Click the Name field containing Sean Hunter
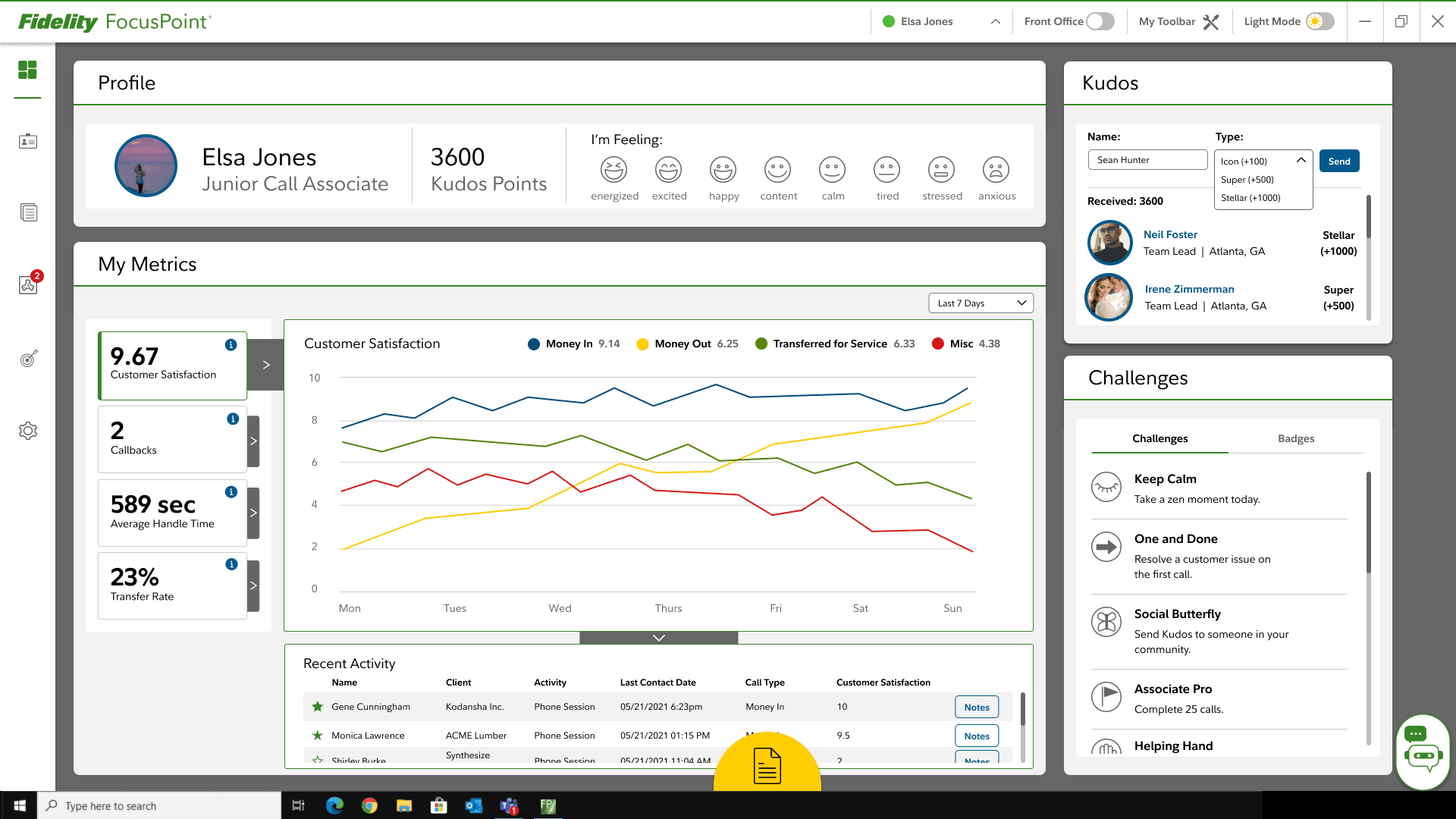Viewport: 1456px width, 819px height. (1147, 160)
